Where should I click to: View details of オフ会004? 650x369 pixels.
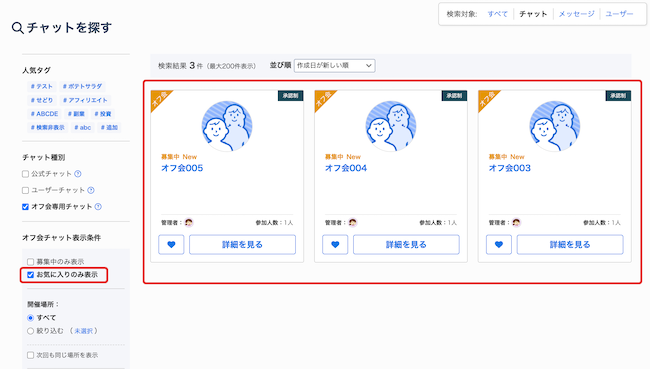(406, 245)
